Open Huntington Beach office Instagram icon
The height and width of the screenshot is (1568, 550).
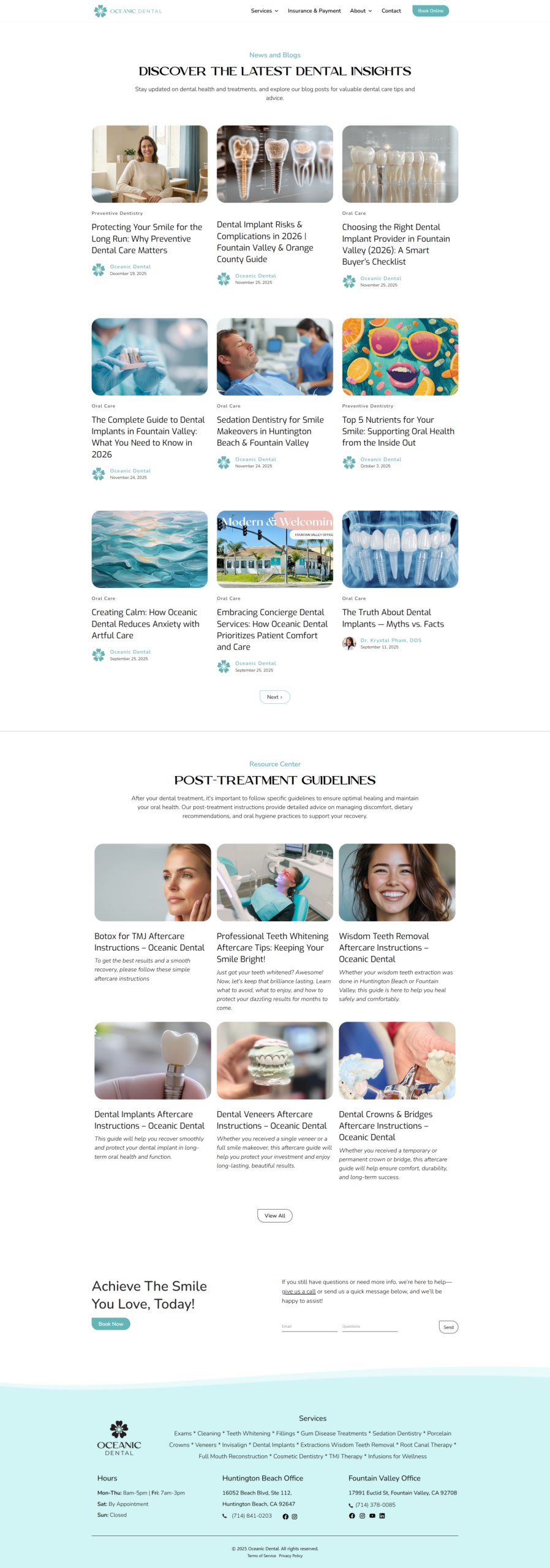pos(295,1517)
